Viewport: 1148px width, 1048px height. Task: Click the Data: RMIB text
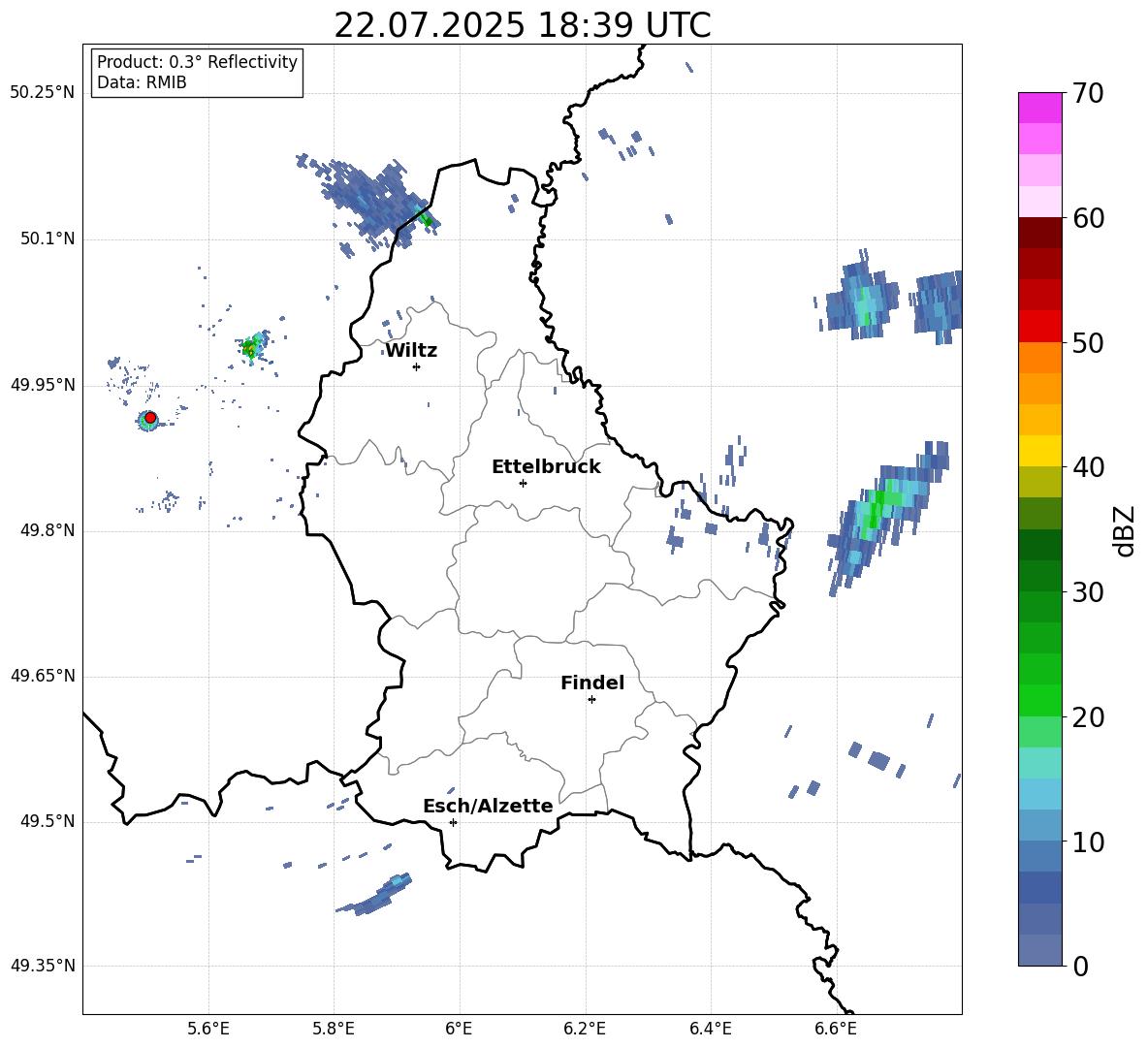point(142,82)
